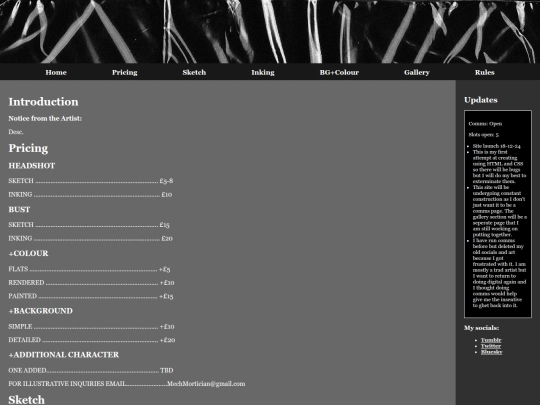
Task: Click the headshot INKING £10 row
Action: 90,195
